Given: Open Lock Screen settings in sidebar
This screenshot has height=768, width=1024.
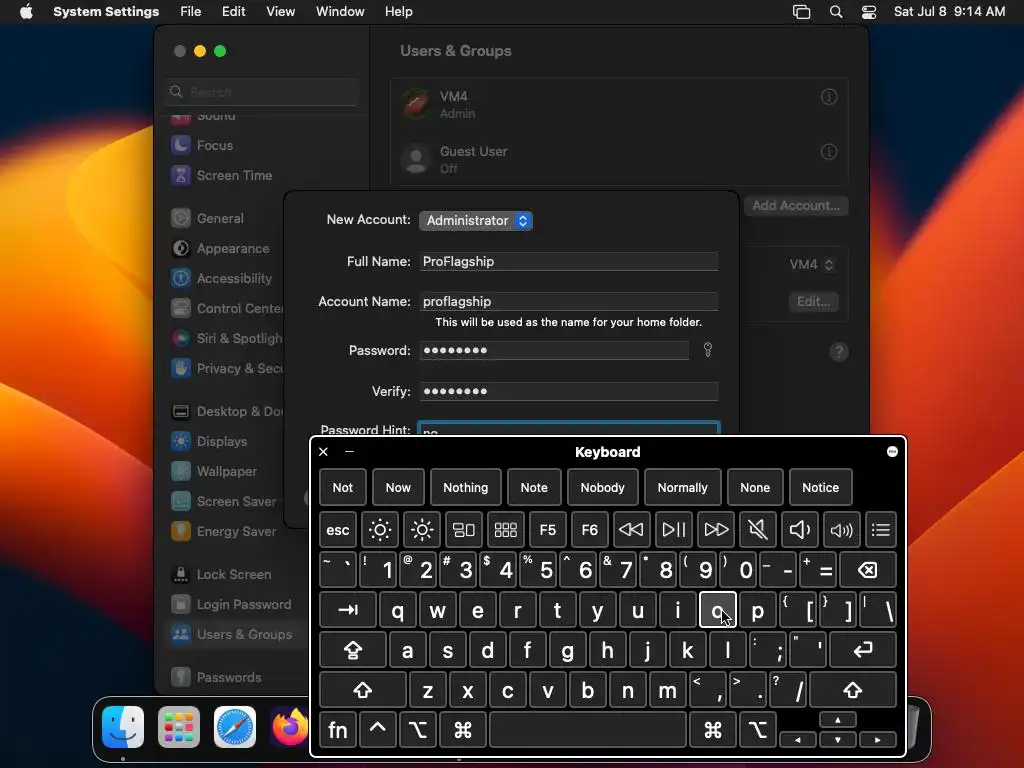Looking at the screenshot, I should 233,575.
